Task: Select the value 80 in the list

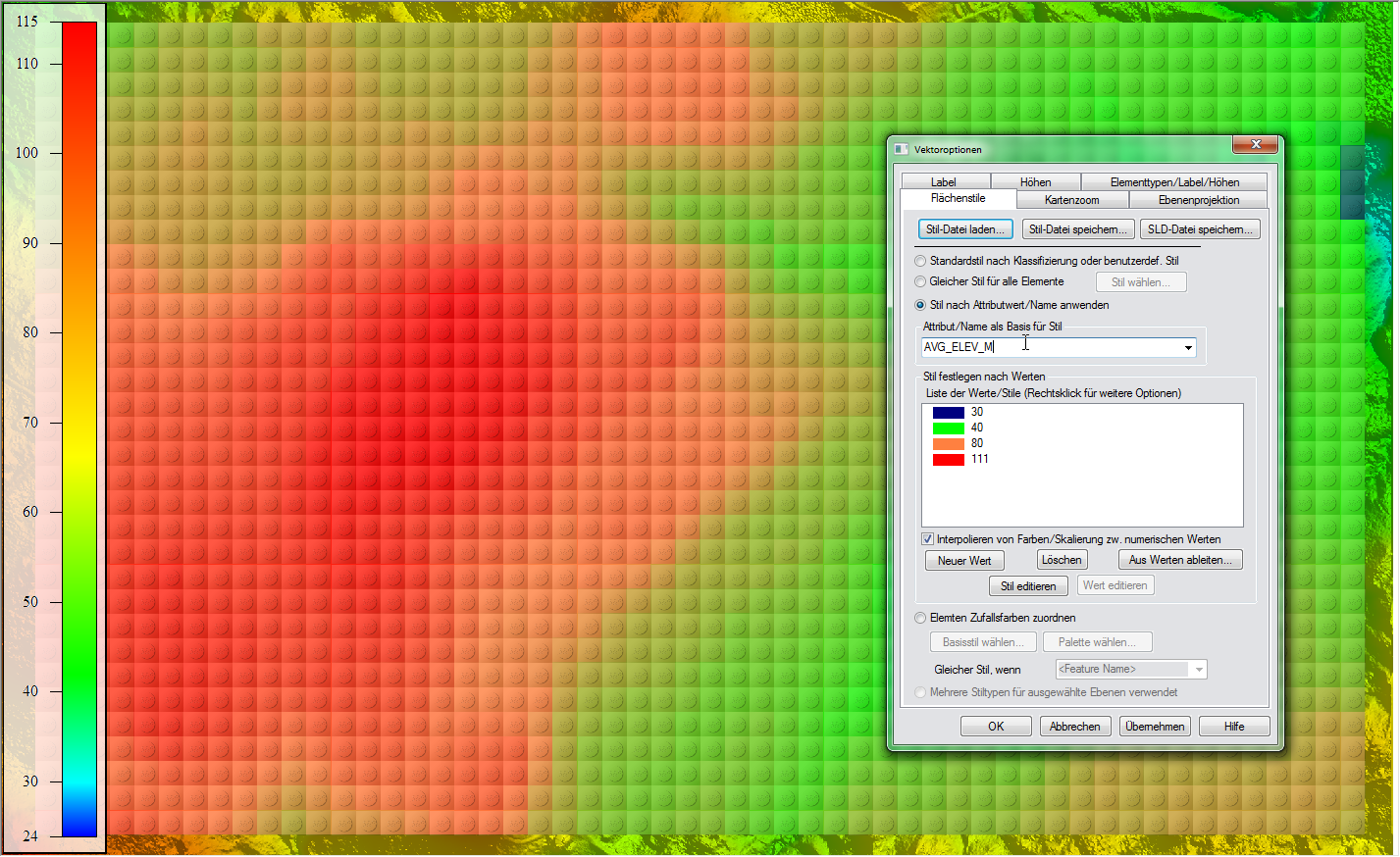Action: 977,443
